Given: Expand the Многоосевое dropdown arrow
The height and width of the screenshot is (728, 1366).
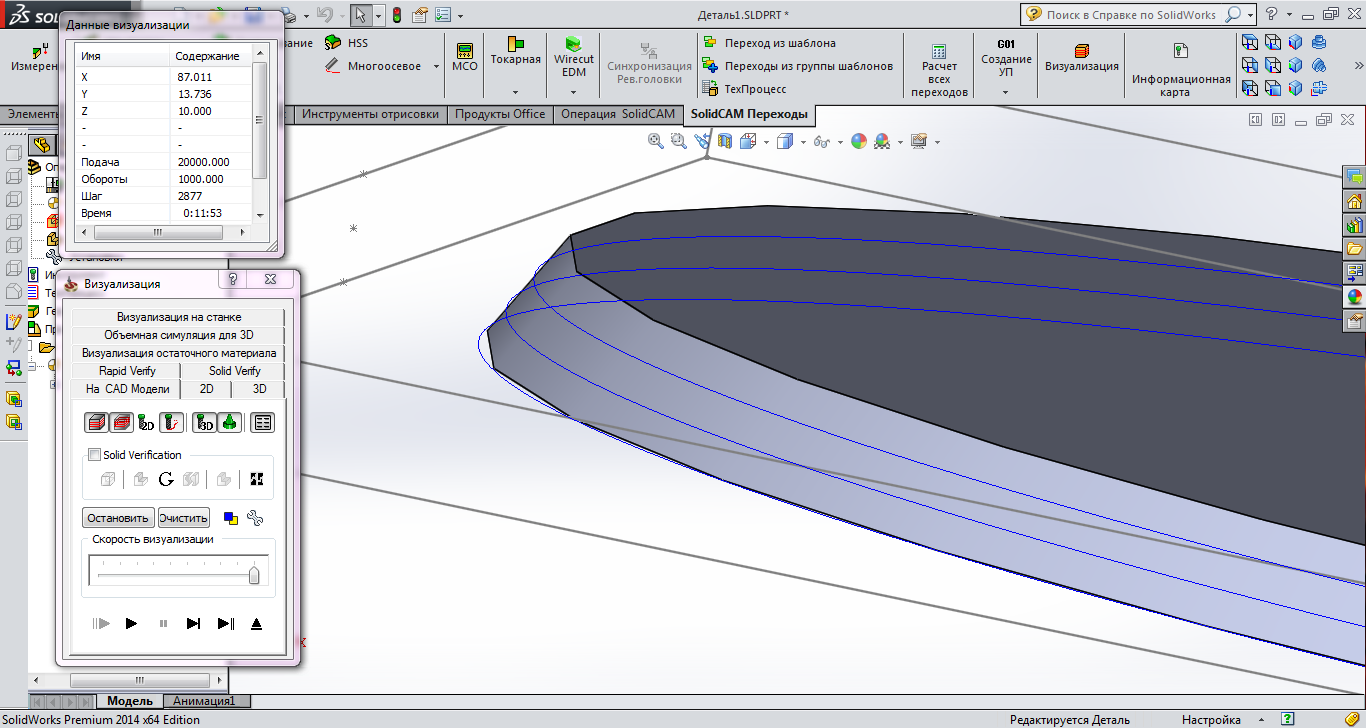Looking at the screenshot, I should (435, 67).
